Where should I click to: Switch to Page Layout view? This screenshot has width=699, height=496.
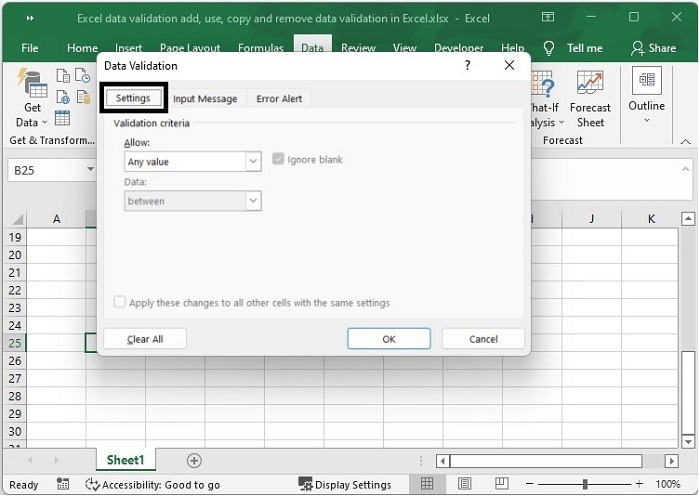465,484
